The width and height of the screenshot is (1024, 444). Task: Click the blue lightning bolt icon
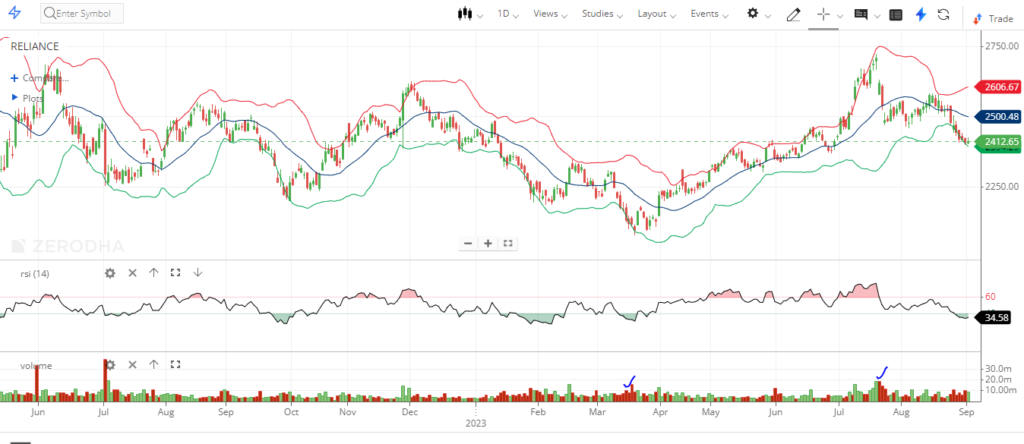pos(921,14)
